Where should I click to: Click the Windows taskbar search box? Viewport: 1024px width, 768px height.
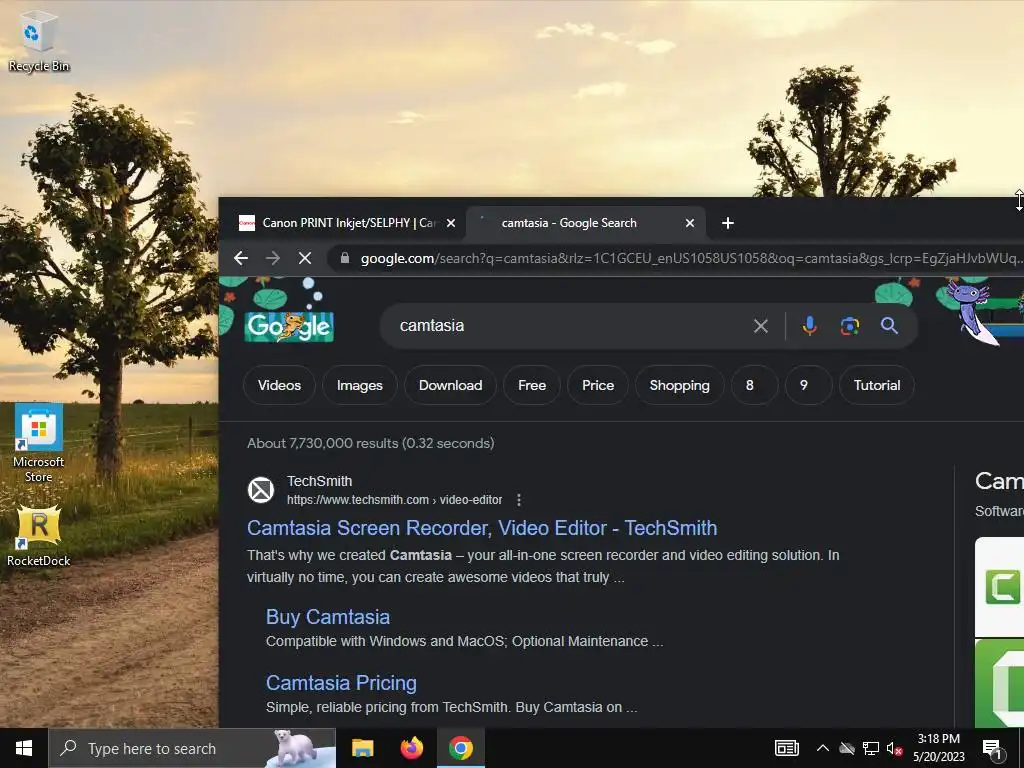coord(192,748)
